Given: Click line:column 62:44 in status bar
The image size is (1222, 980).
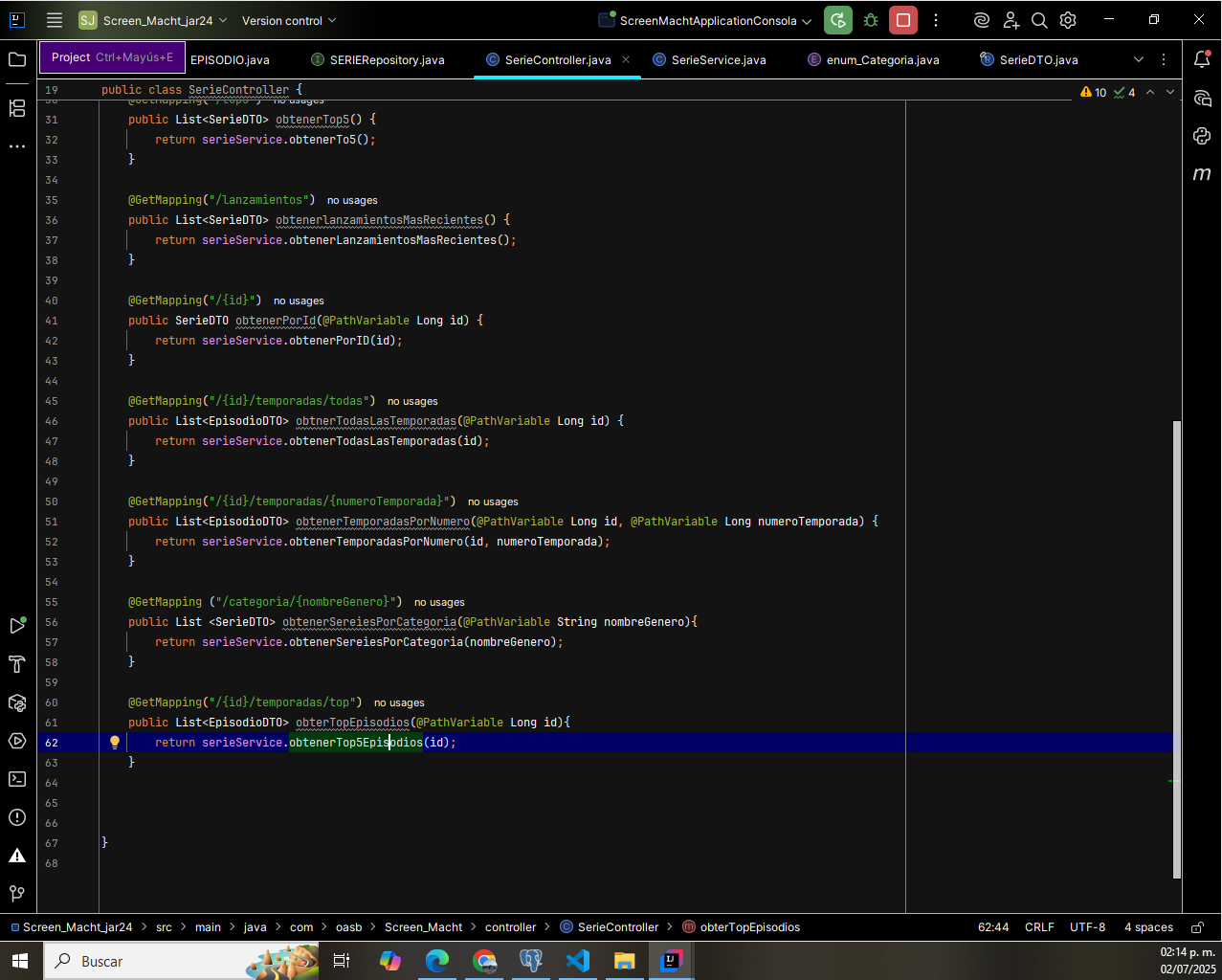Looking at the screenshot, I should pyautogui.click(x=993, y=927).
